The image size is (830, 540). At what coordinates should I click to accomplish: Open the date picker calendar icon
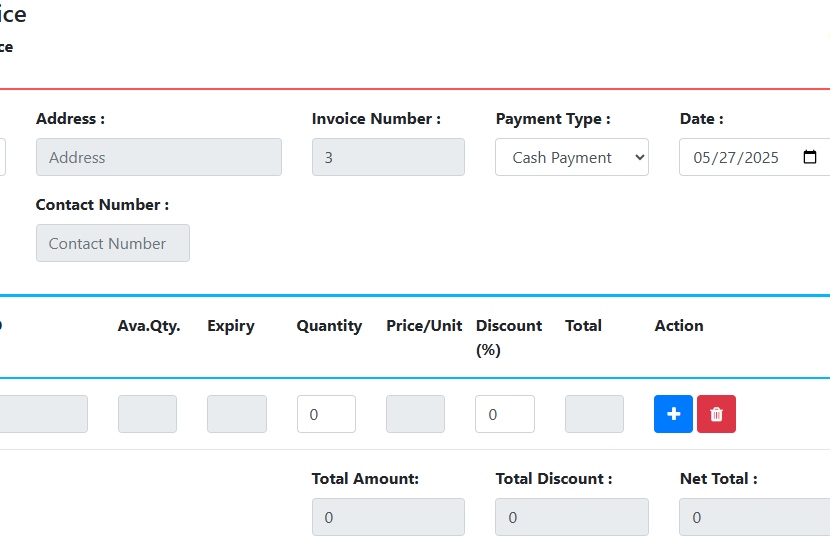point(809,157)
